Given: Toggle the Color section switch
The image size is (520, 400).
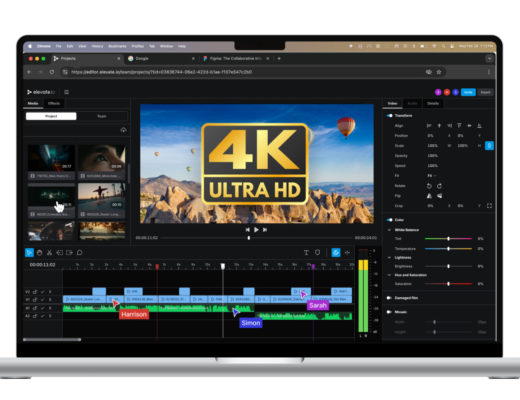Looking at the screenshot, I should pyautogui.click(x=389, y=220).
